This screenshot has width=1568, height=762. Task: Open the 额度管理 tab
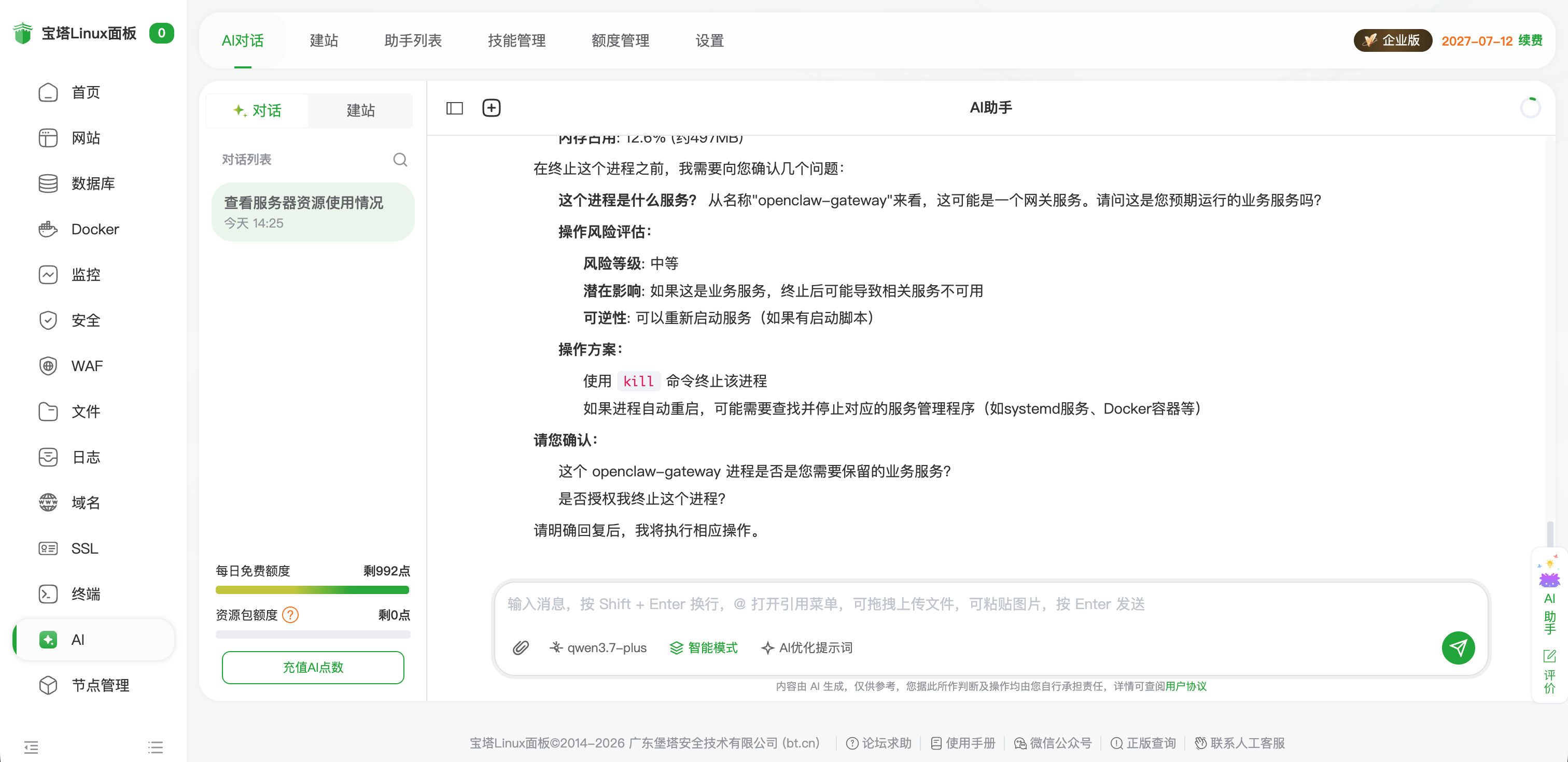620,41
